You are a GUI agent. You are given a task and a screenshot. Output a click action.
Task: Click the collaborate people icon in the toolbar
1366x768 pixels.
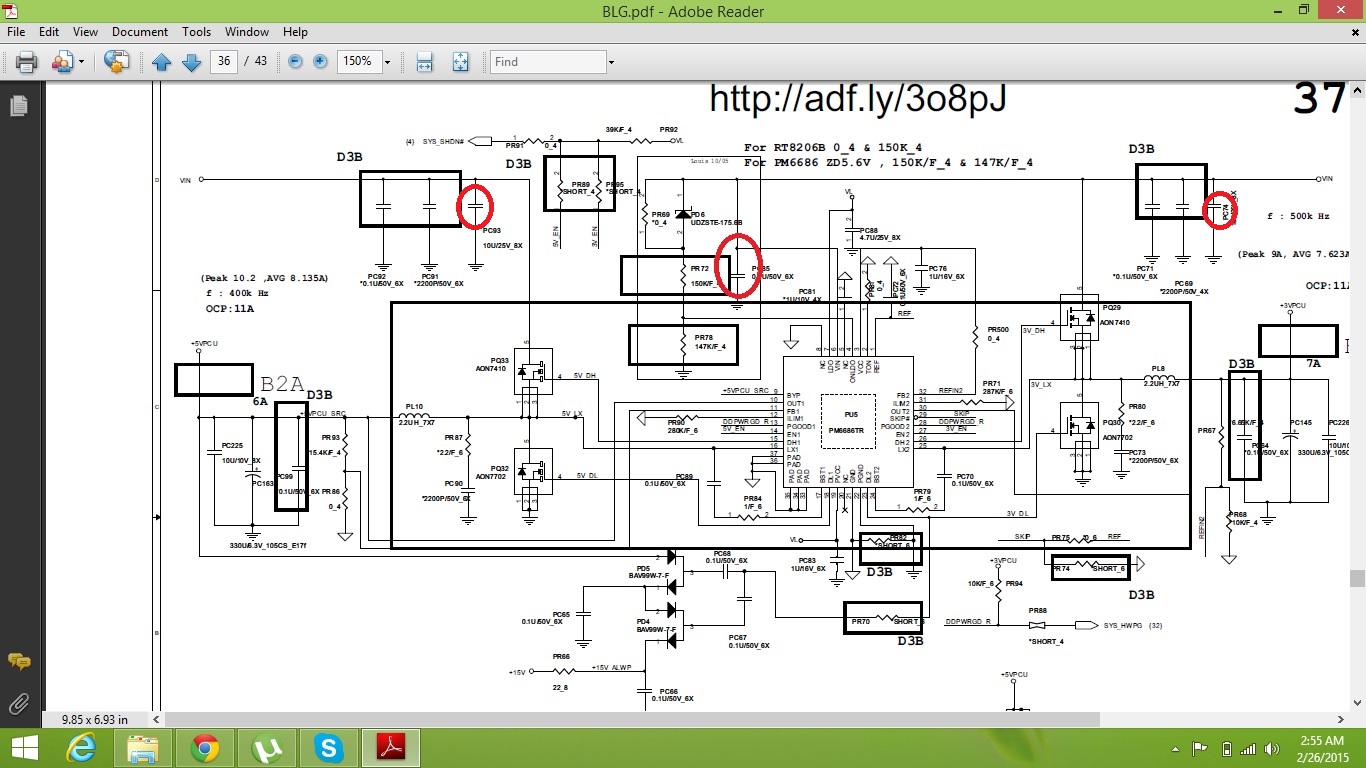(62, 62)
